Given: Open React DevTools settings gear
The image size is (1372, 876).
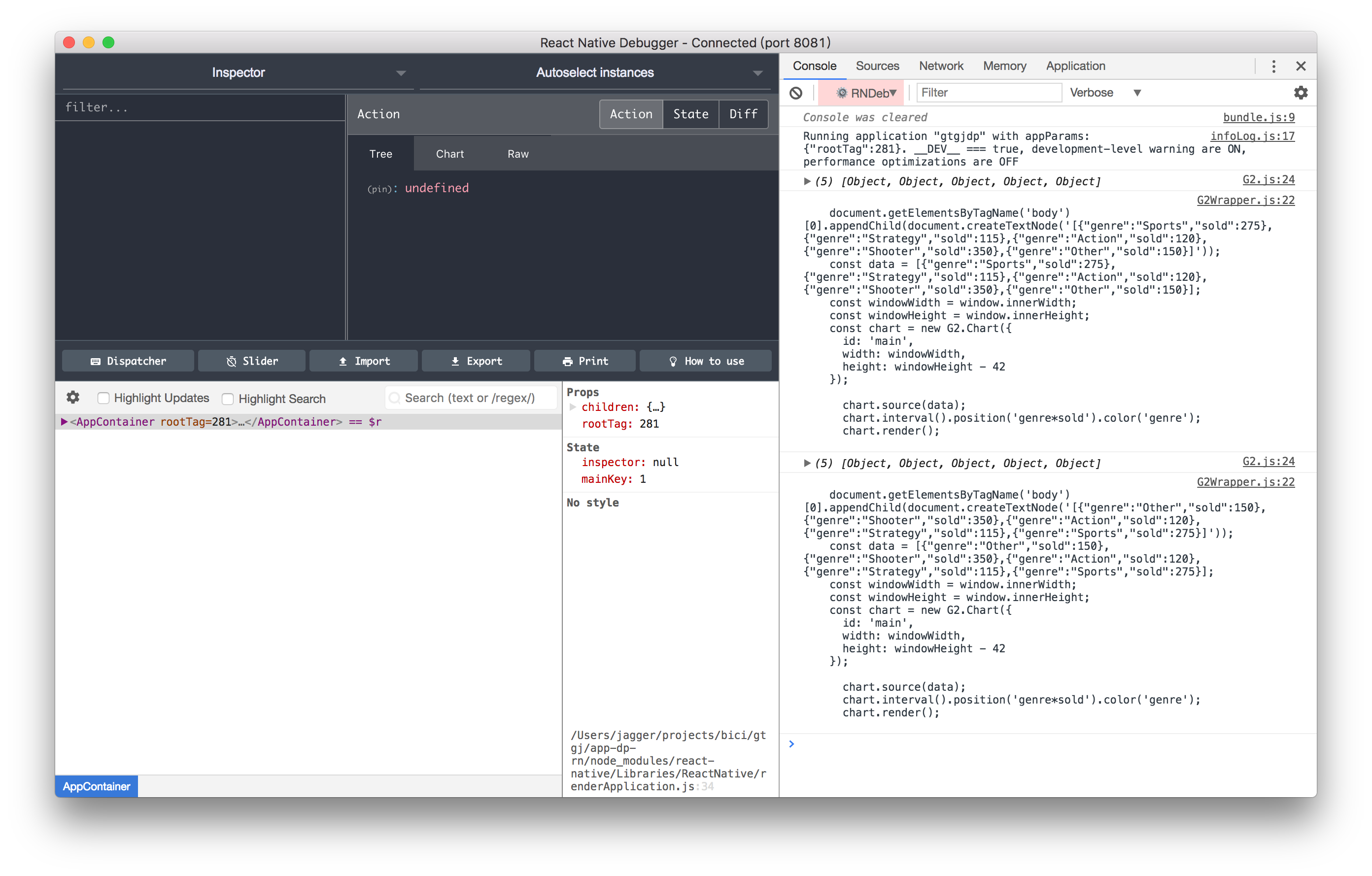Looking at the screenshot, I should tap(73, 397).
